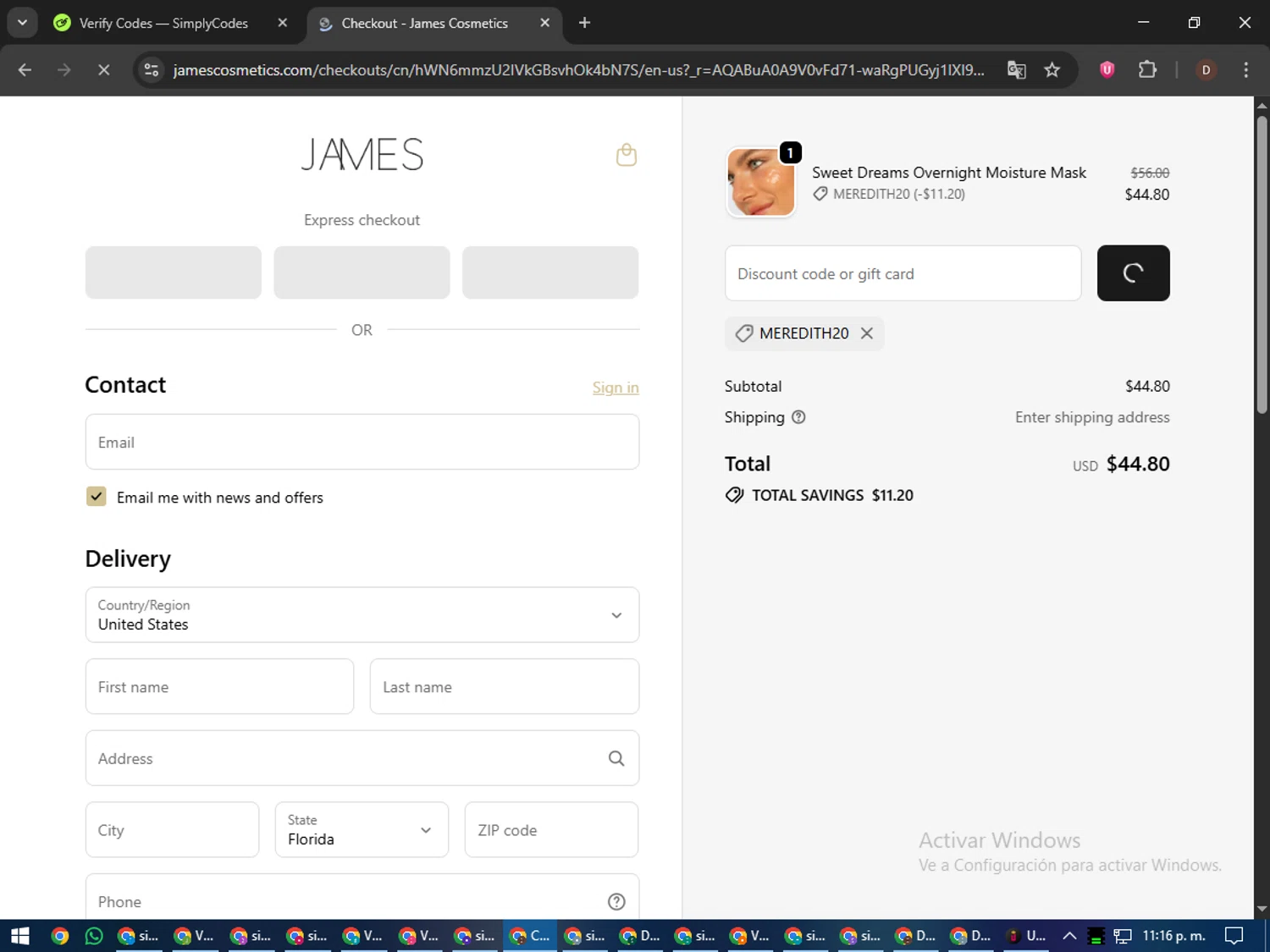Click the Shipping help question mark icon

point(798,417)
